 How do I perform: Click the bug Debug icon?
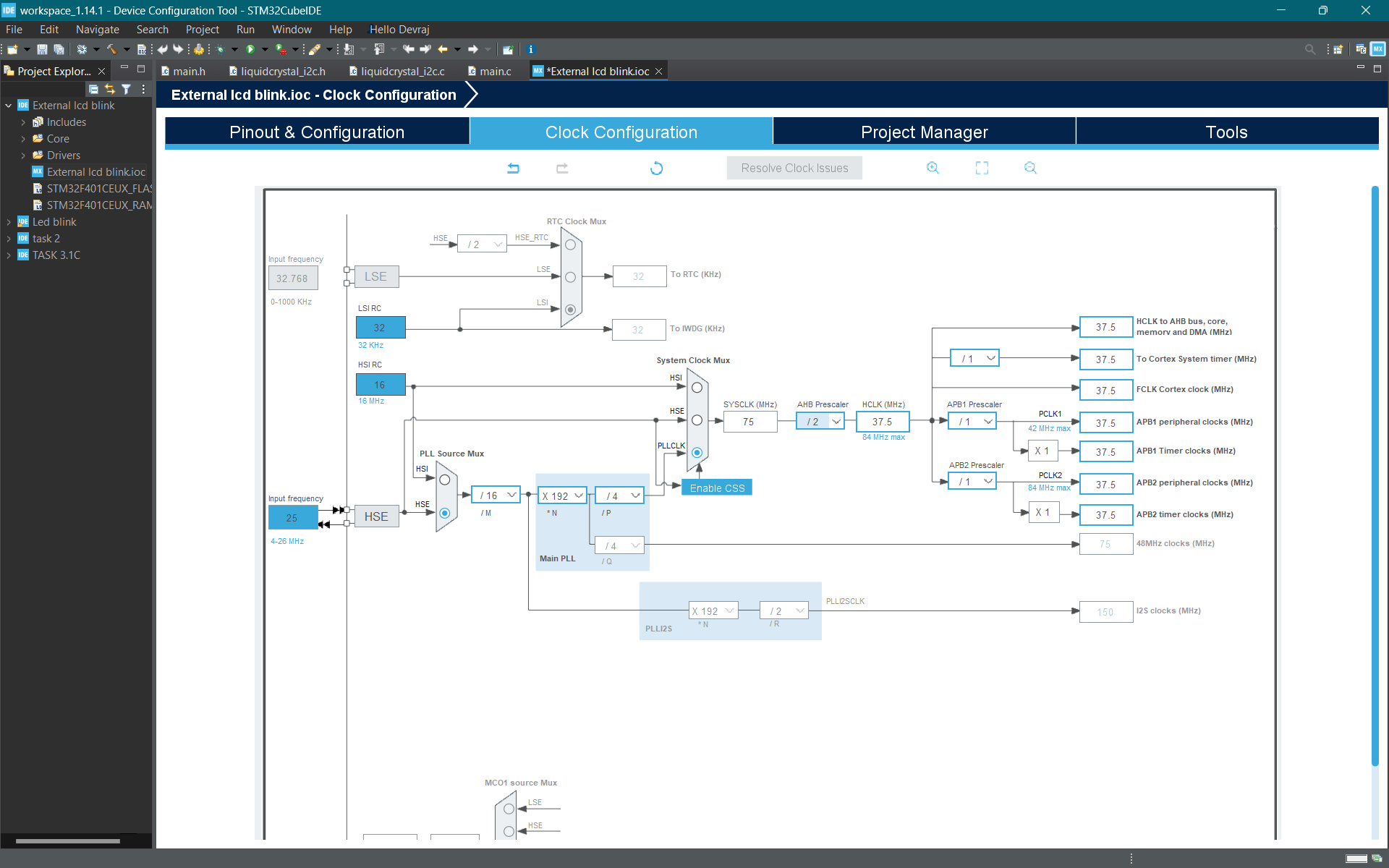(220, 49)
